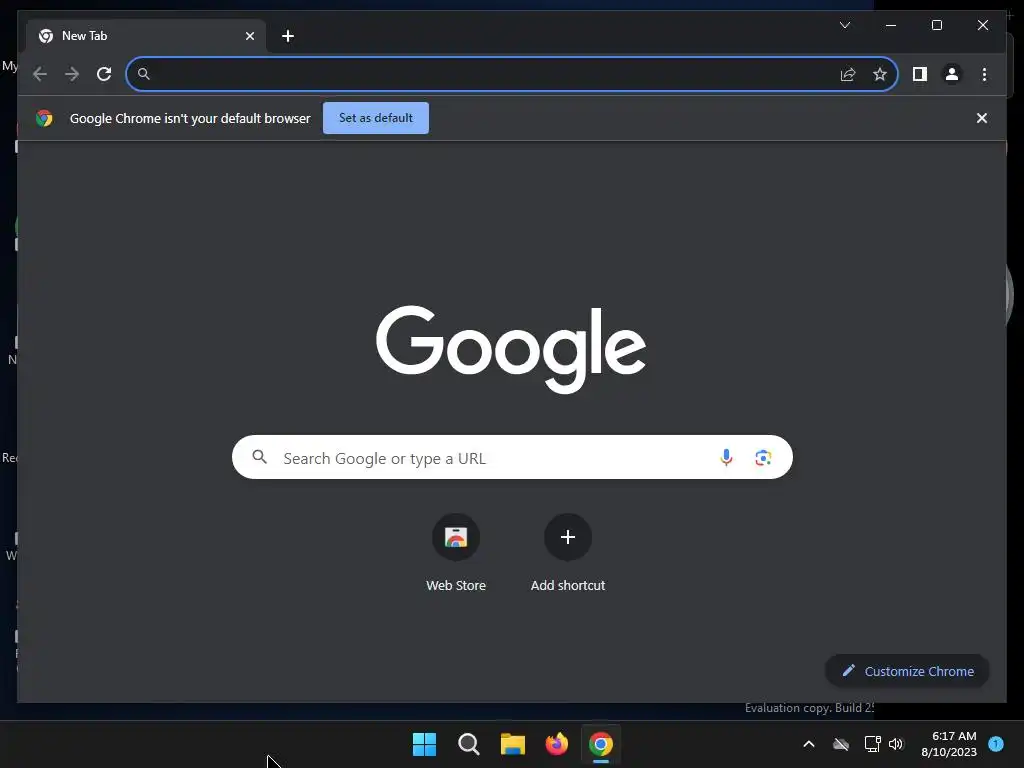The height and width of the screenshot is (768, 1024).
Task: Click the Chrome address bar
Action: coord(512,74)
